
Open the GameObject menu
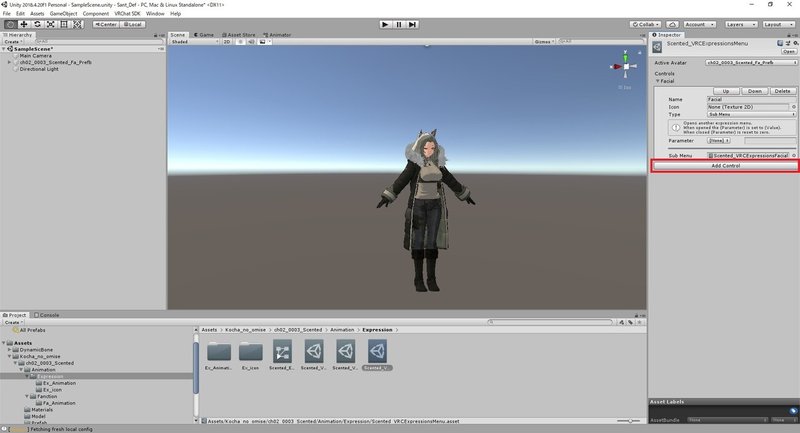click(x=63, y=14)
